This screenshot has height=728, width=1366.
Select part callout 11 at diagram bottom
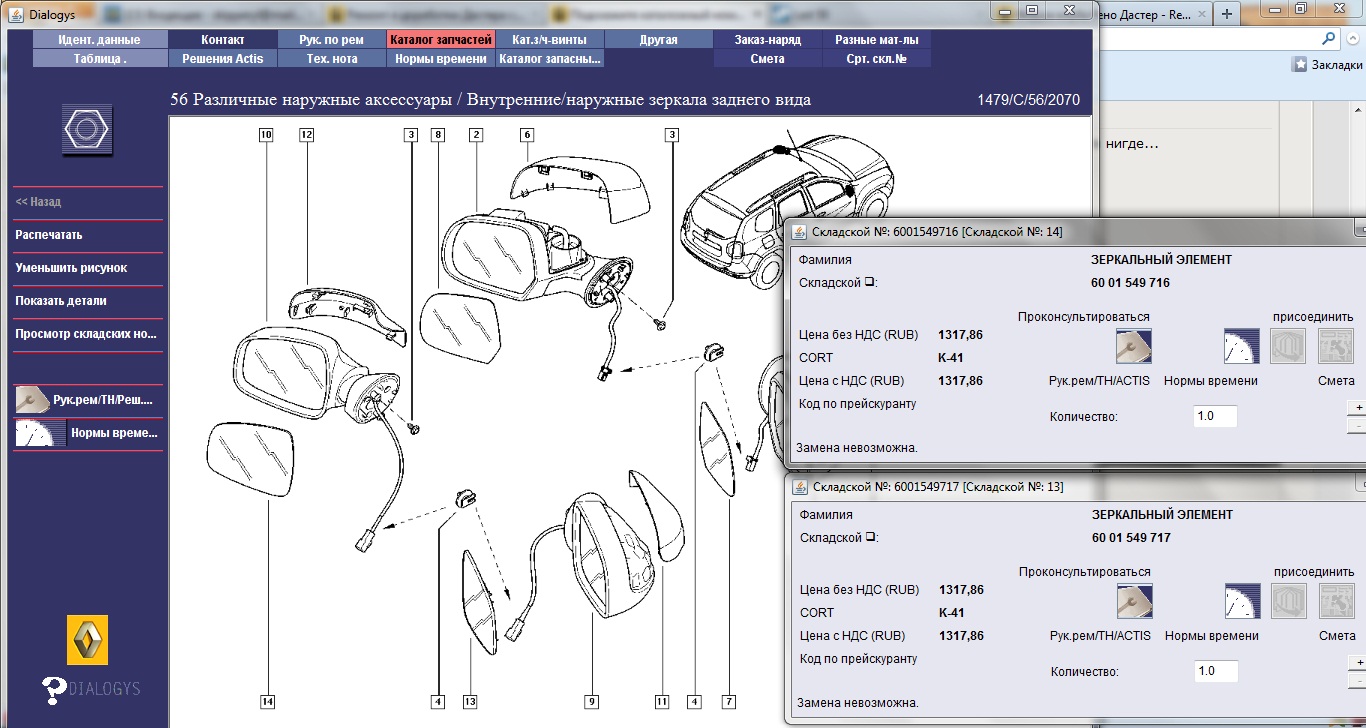click(x=661, y=702)
